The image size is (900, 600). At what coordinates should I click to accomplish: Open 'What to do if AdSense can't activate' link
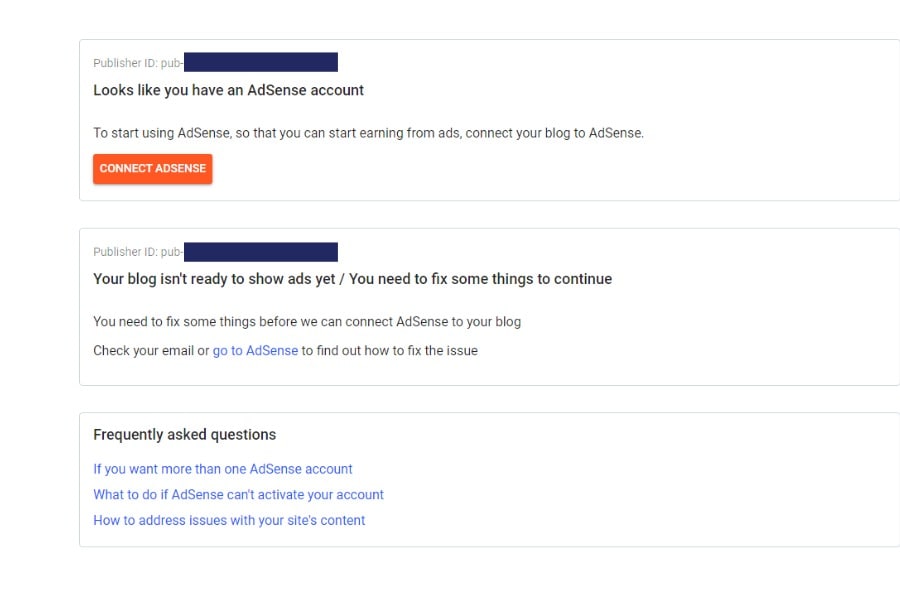[x=238, y=494]
